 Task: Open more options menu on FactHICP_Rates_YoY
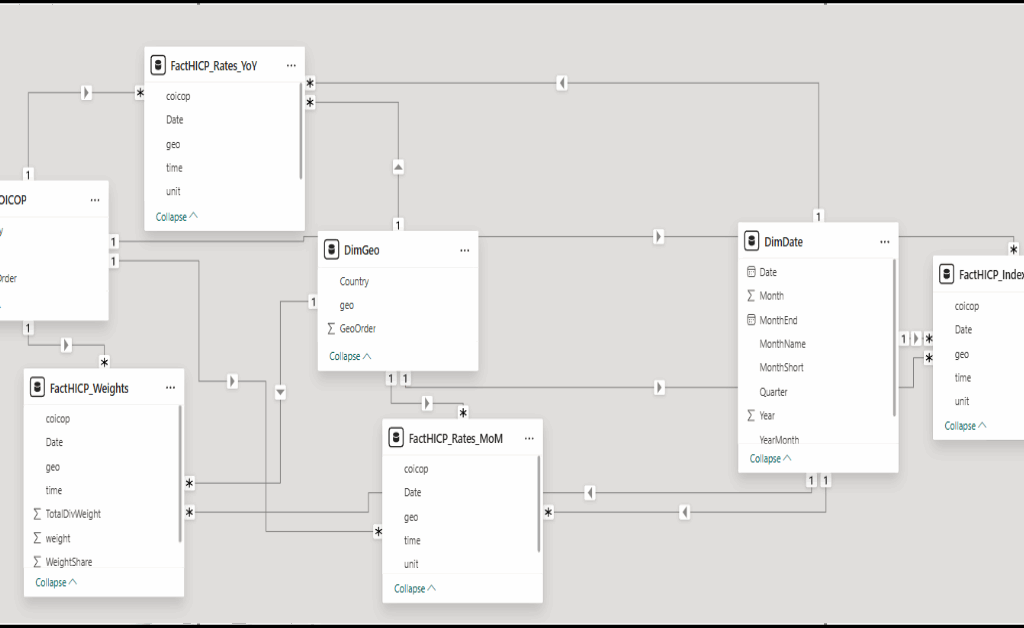(x=291, y=65)
